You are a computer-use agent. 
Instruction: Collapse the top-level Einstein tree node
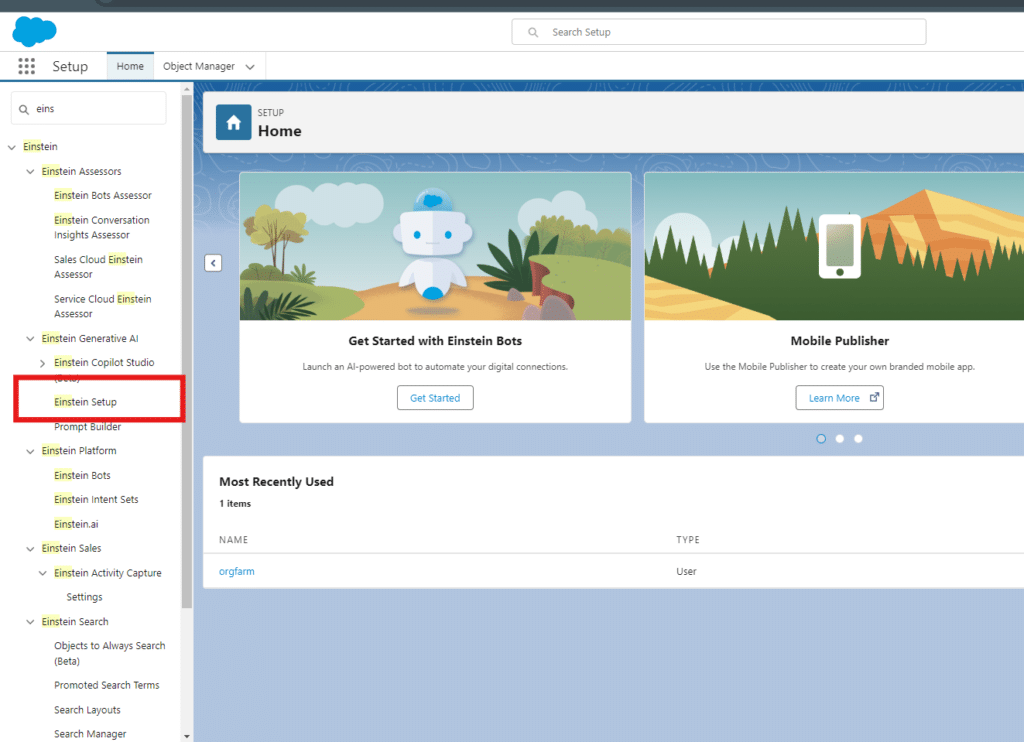click(x=12, y=147)
